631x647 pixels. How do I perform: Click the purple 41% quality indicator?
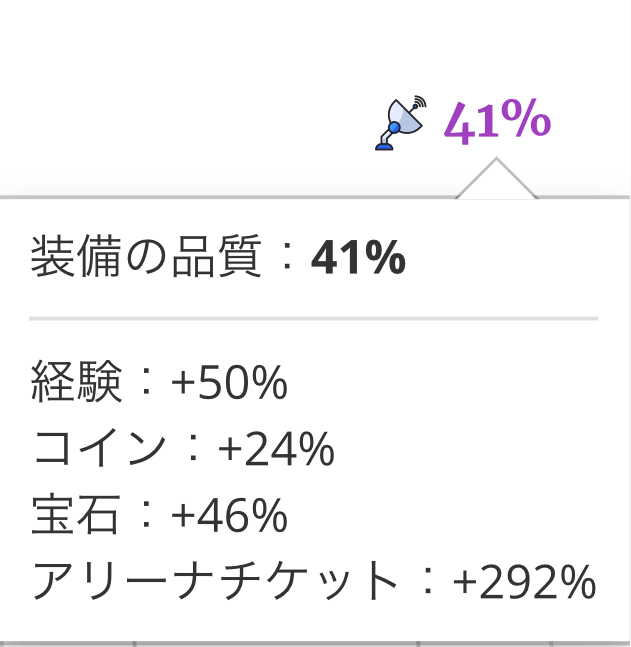(497, 122)
